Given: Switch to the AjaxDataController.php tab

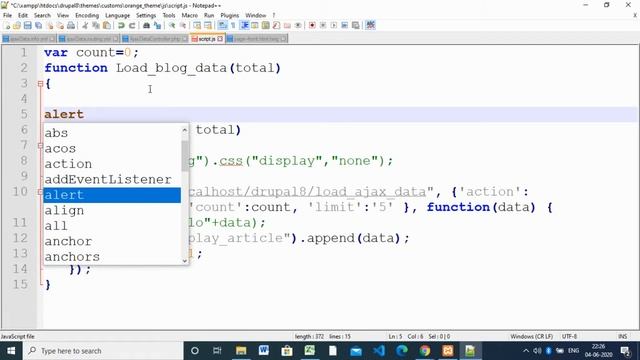Looking at the screenshot, I should point(155,39).
